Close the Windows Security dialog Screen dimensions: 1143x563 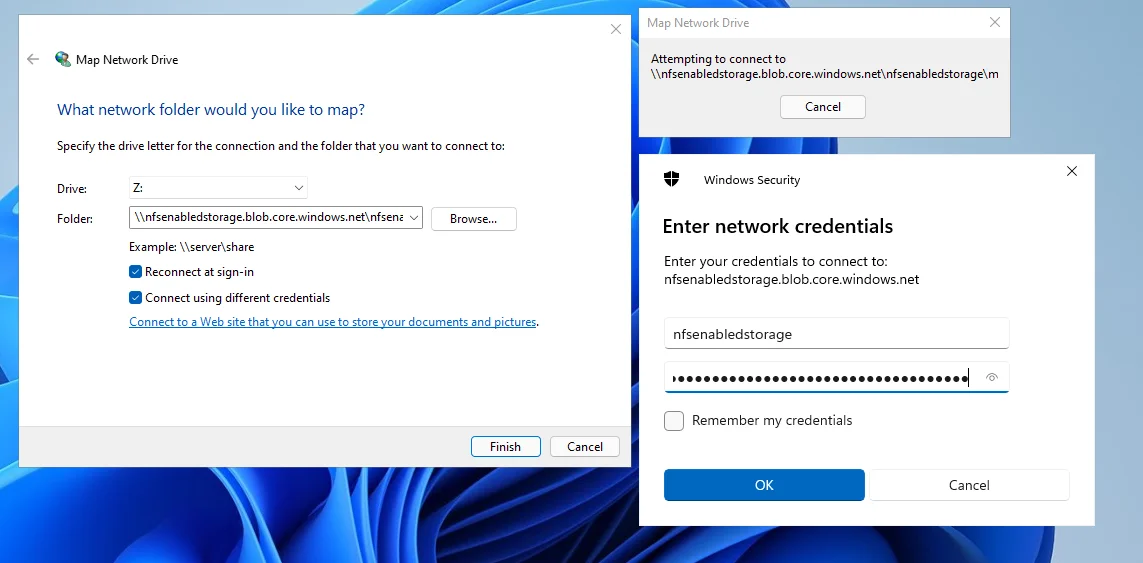pos(1072,171)
